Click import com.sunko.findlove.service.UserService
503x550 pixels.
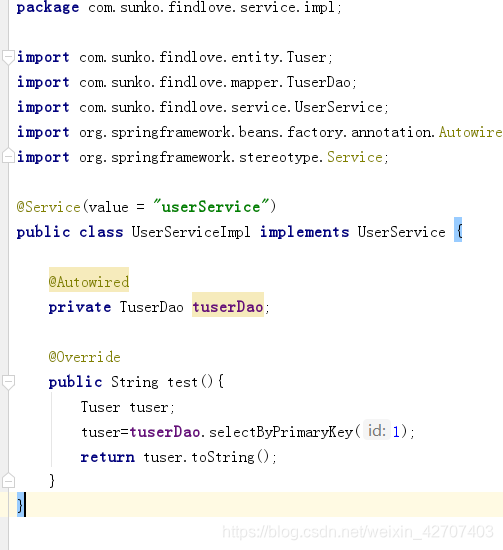click(x=202, y=107)
